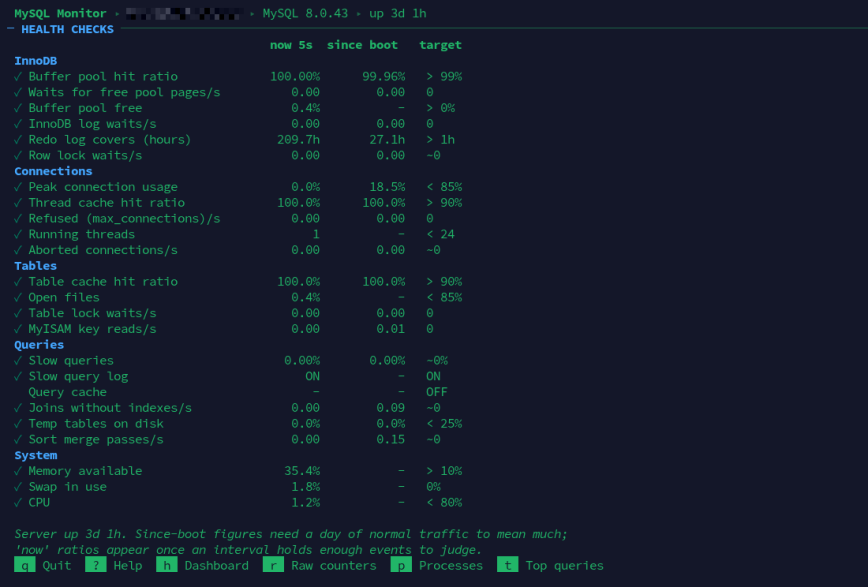The height and width of the screenshot is (587, 868).
Task: Click the Redo log covers checkmark
Action: tap(18, 140)
